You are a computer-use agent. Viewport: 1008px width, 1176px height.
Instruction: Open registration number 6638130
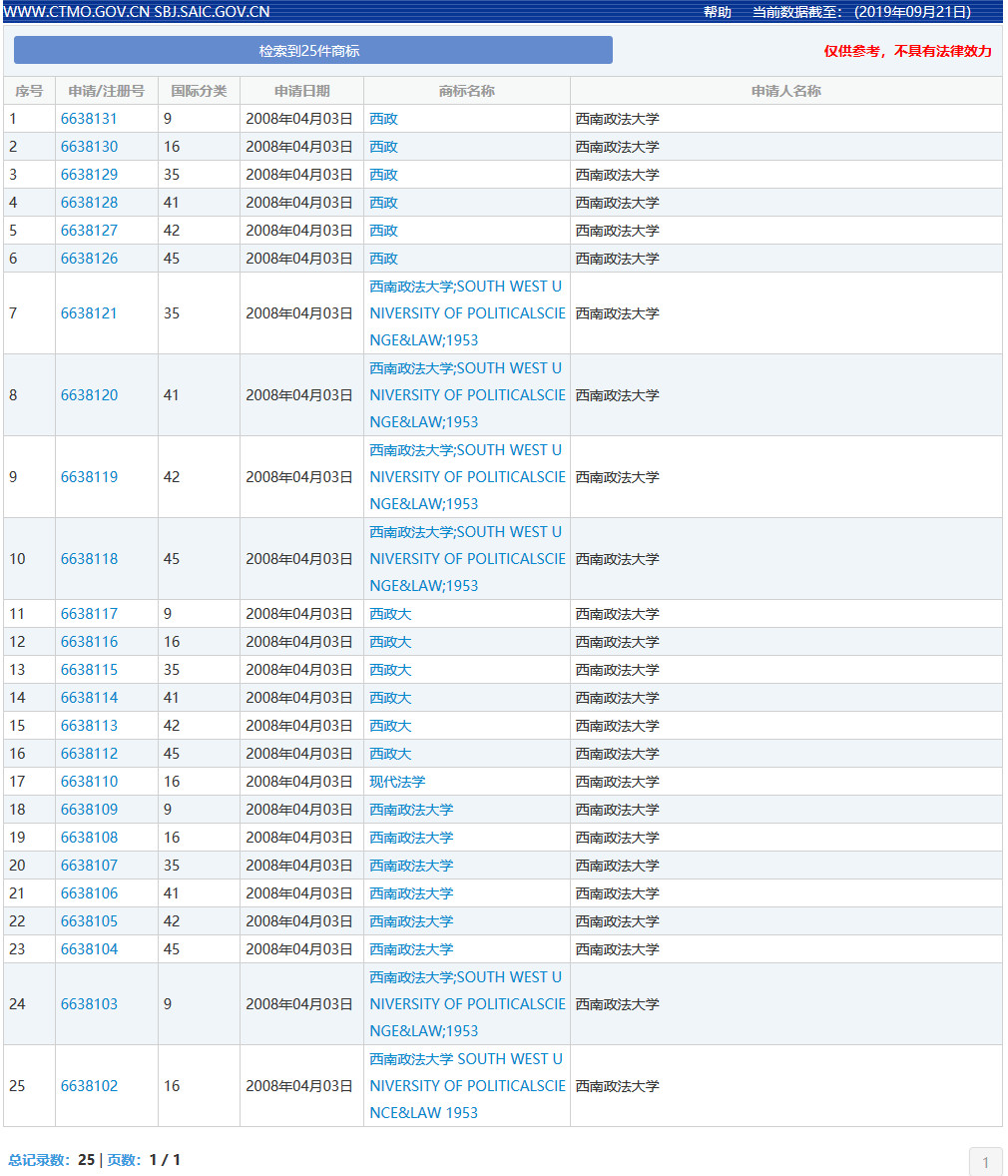click(x=89, y=146)
